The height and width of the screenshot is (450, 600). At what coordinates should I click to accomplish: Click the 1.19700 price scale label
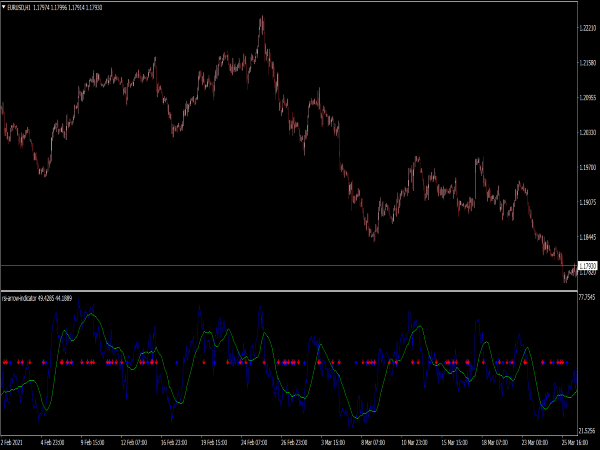588,167
